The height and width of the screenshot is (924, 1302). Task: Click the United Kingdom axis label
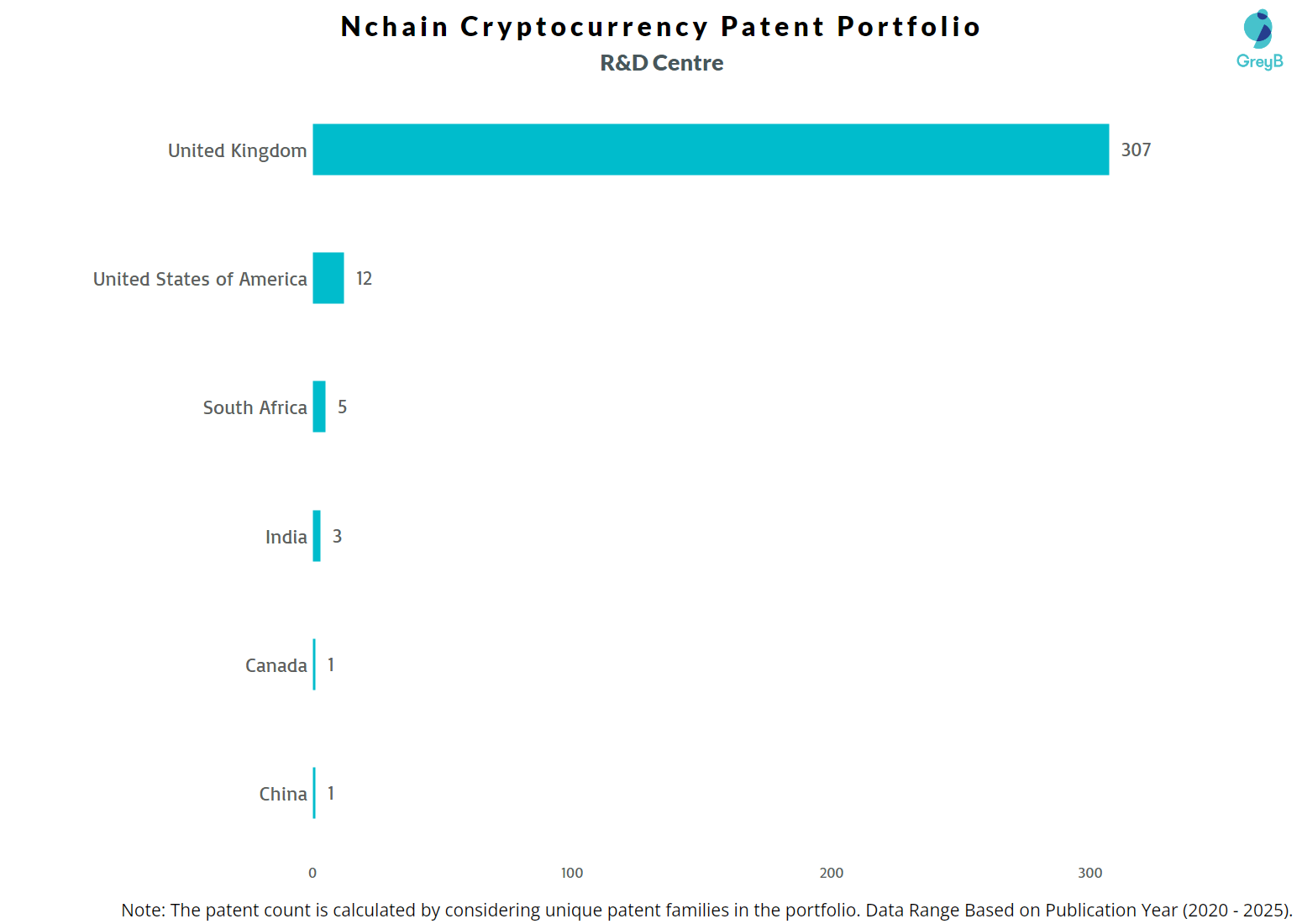click(x=237, y=150)
